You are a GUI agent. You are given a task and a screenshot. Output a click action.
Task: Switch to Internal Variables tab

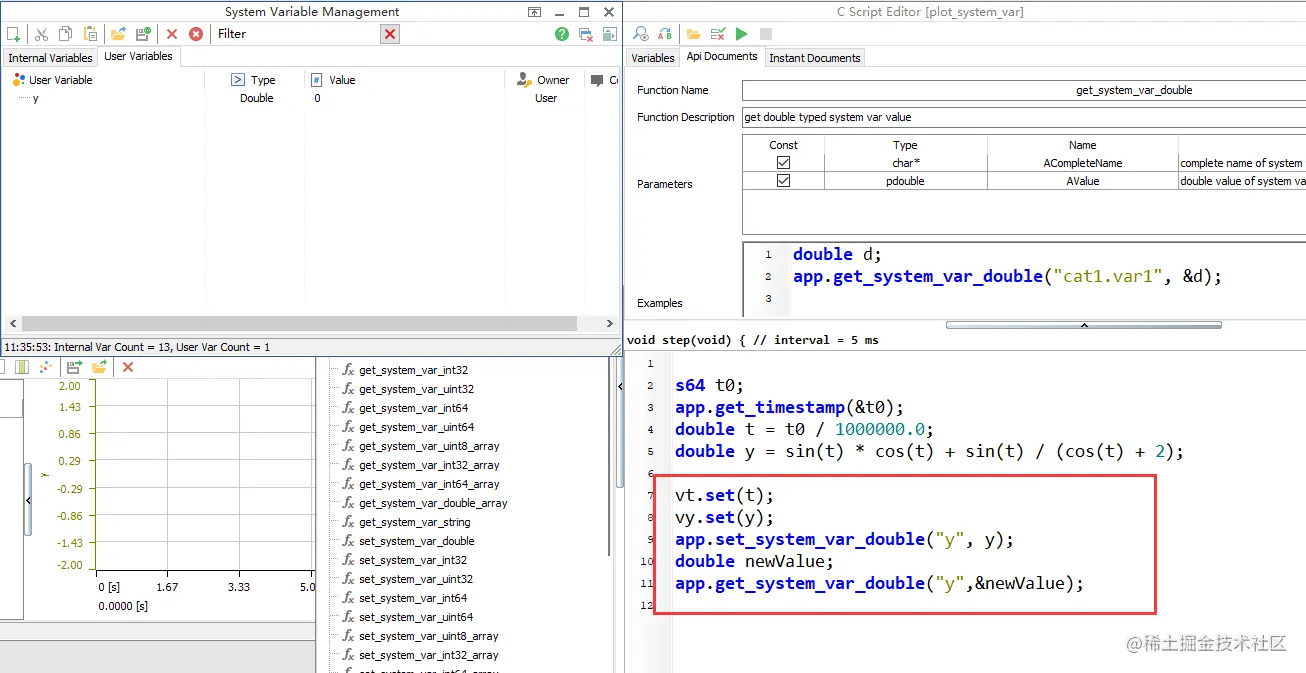coord(50,58)
